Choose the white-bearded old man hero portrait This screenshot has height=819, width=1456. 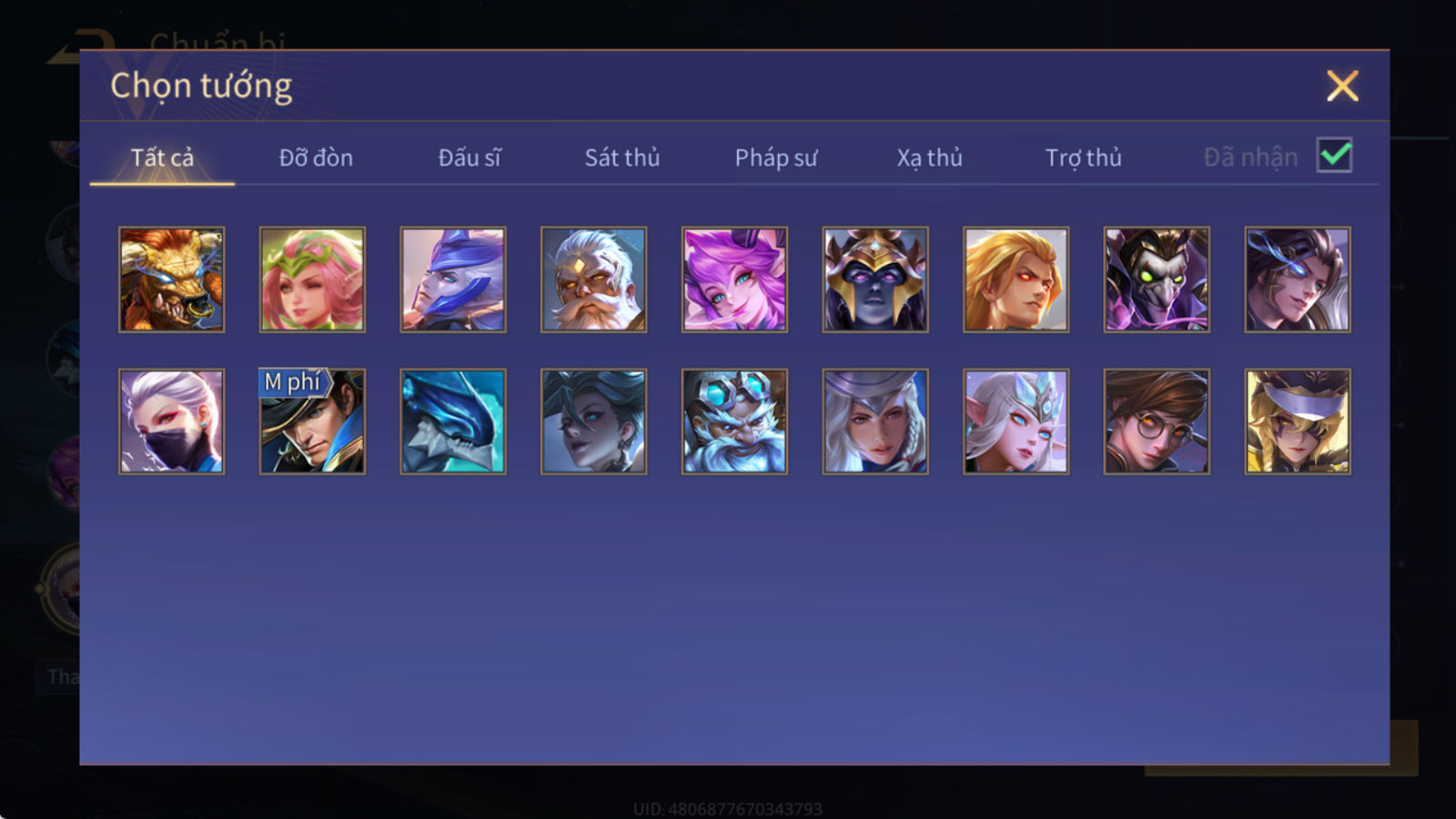[x=593, y=279]
